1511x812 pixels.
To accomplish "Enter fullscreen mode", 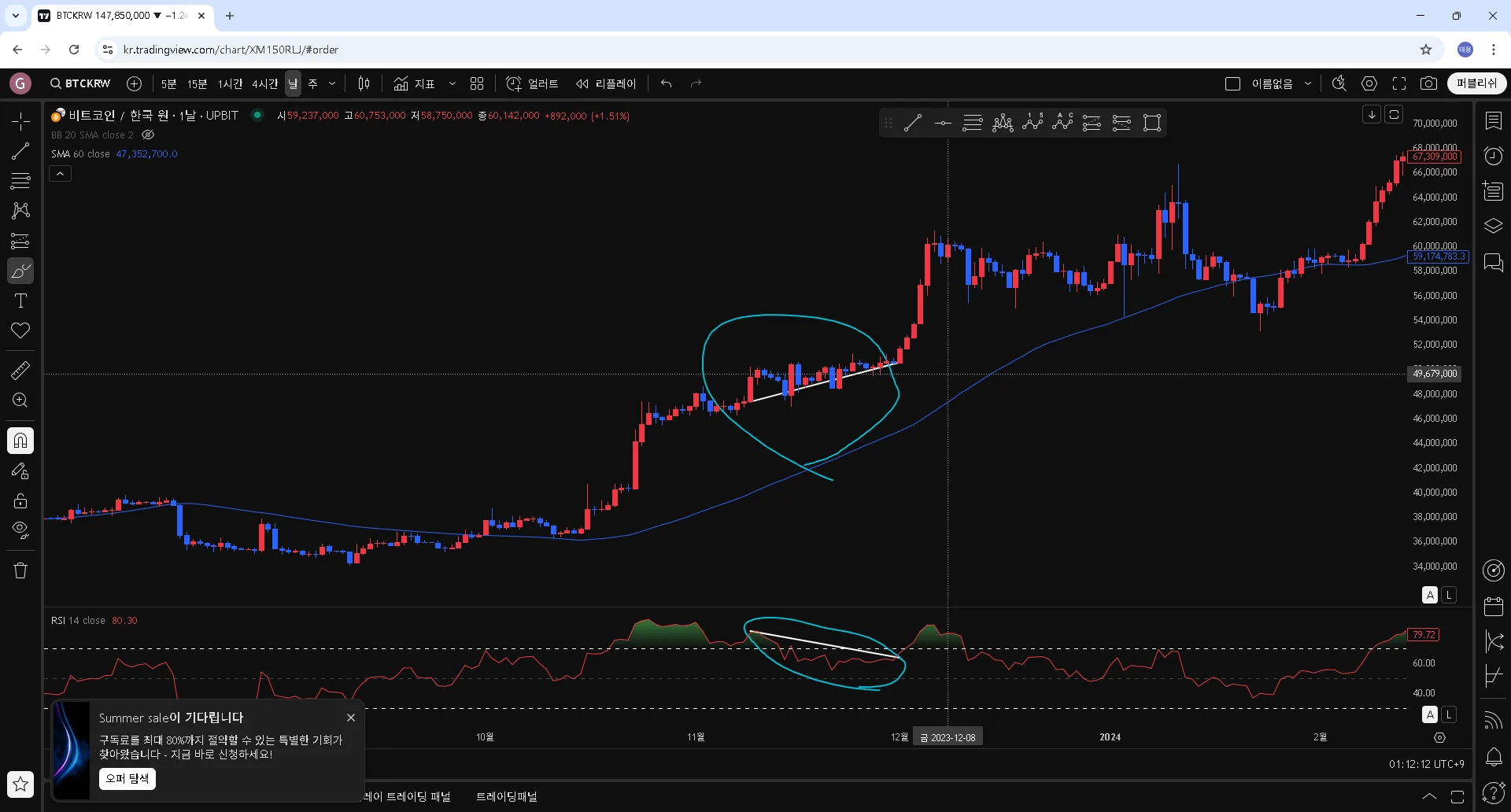I will click(x=1399, y=83).
